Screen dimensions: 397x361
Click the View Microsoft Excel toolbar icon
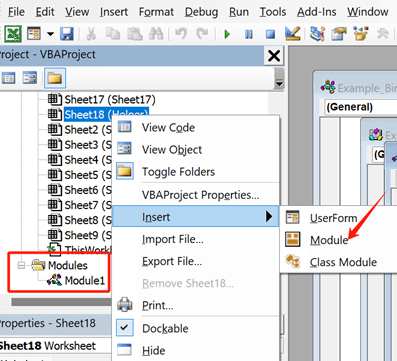click(13, 34)
